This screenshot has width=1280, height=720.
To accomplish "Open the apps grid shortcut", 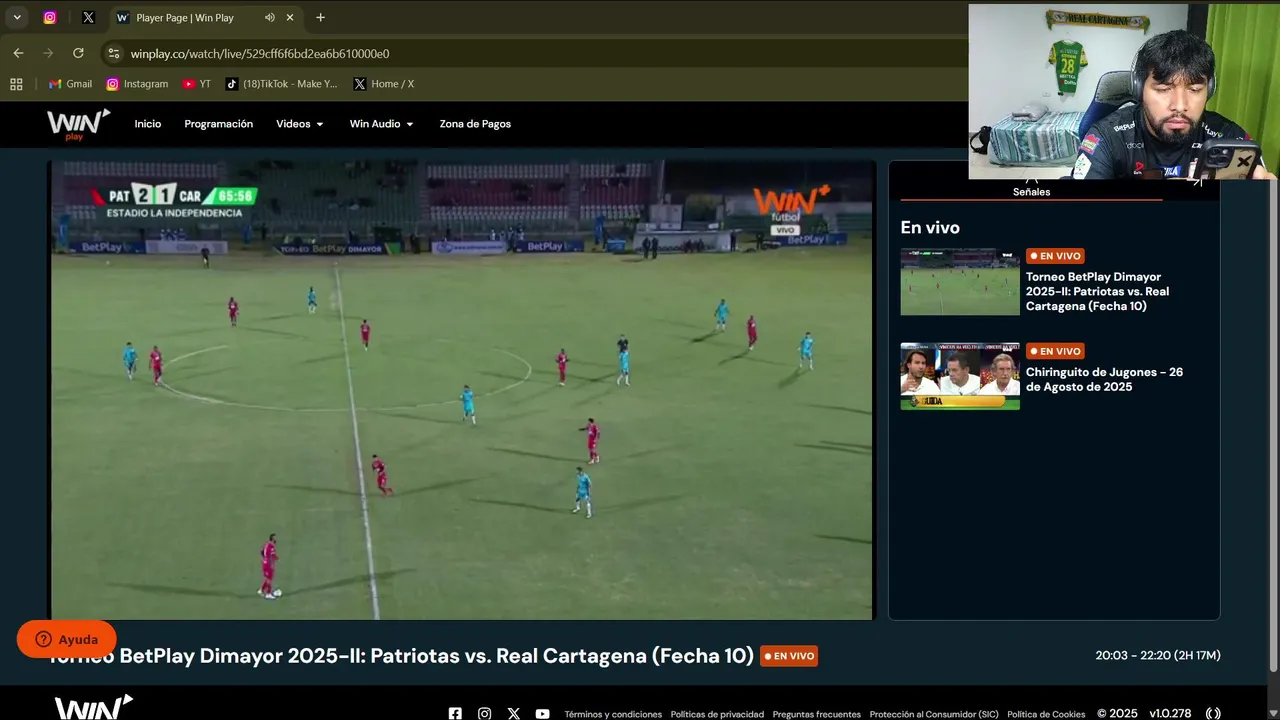I will 16,84.
